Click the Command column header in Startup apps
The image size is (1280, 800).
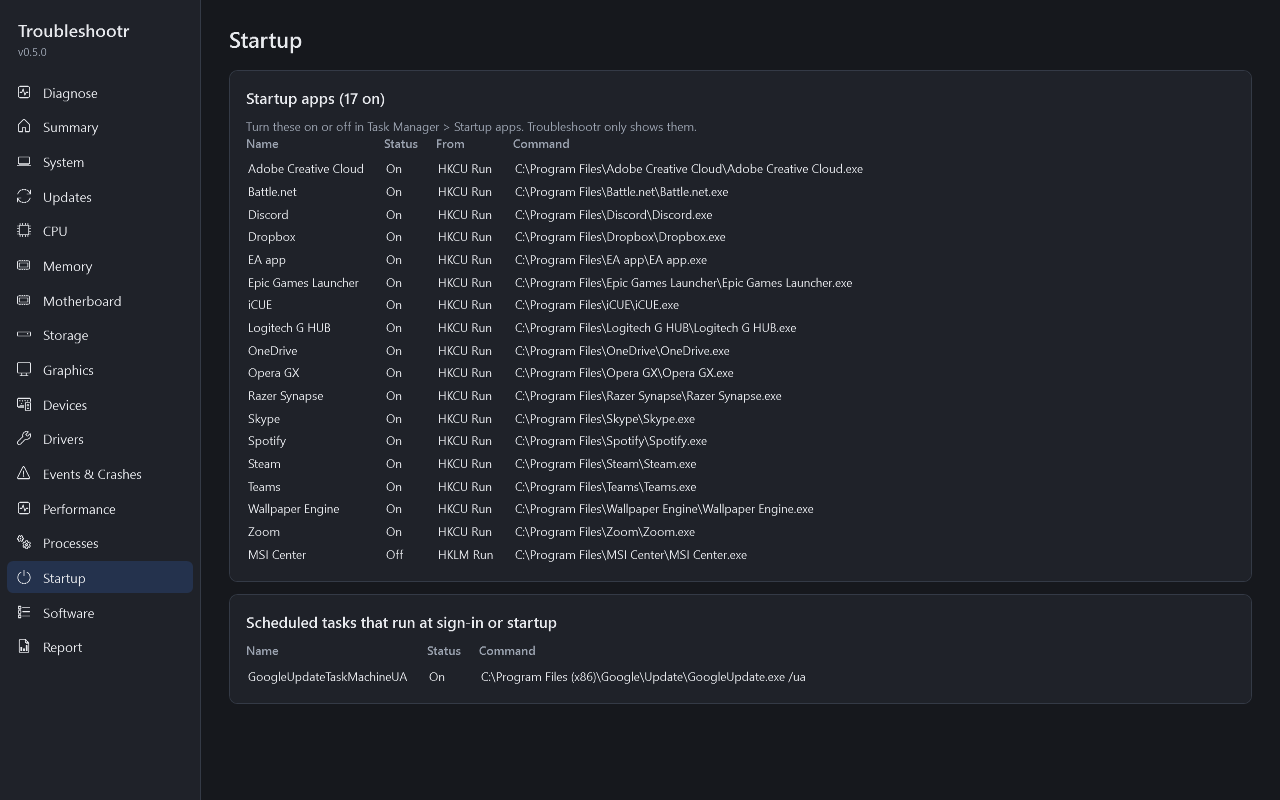(x=541, y=144)
